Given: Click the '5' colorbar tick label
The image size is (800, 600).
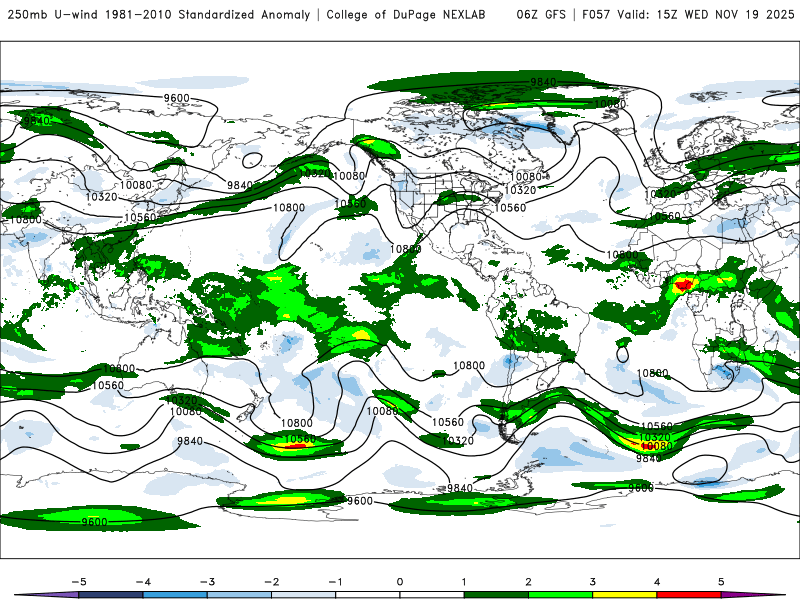Looking at the screenshot, I should point(721,582).
